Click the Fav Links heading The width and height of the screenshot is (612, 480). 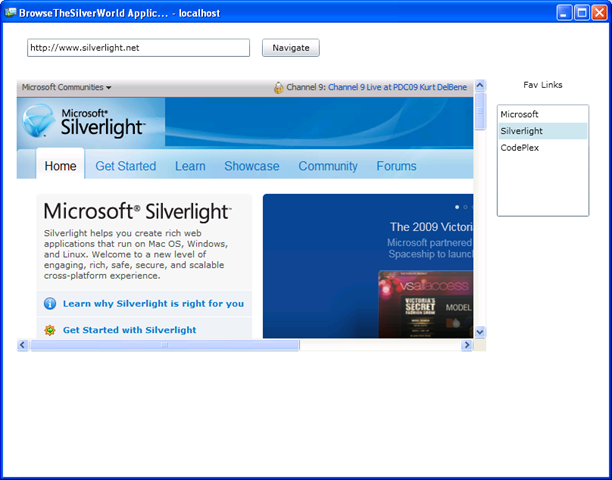[543, 85]
